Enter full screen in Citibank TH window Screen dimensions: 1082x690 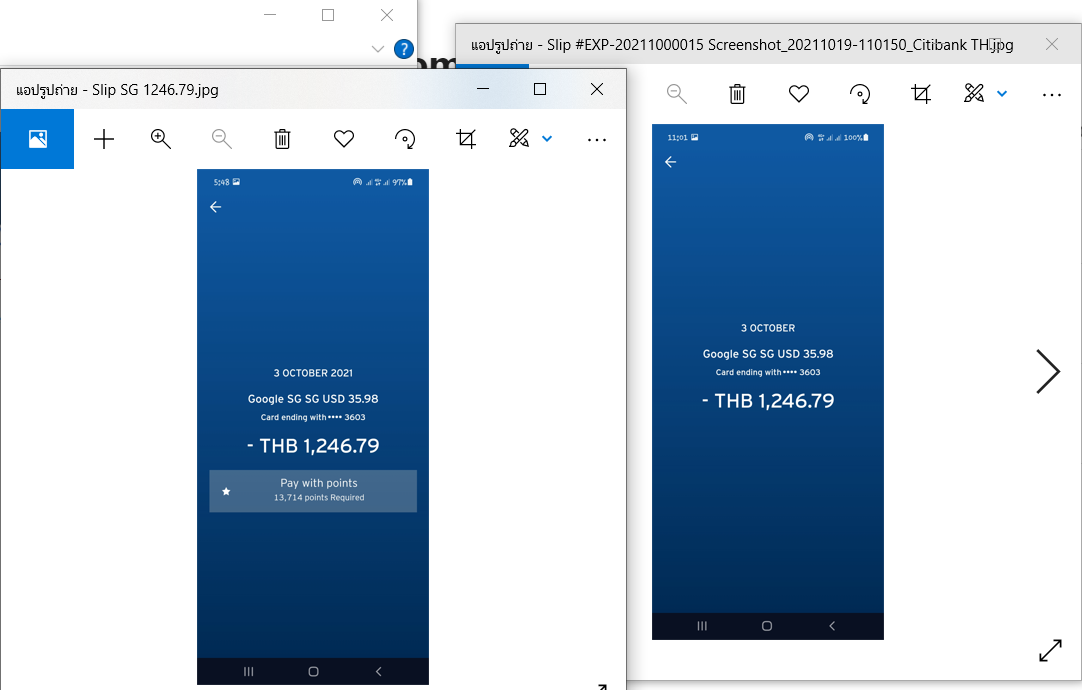(x=1050, y=650)
